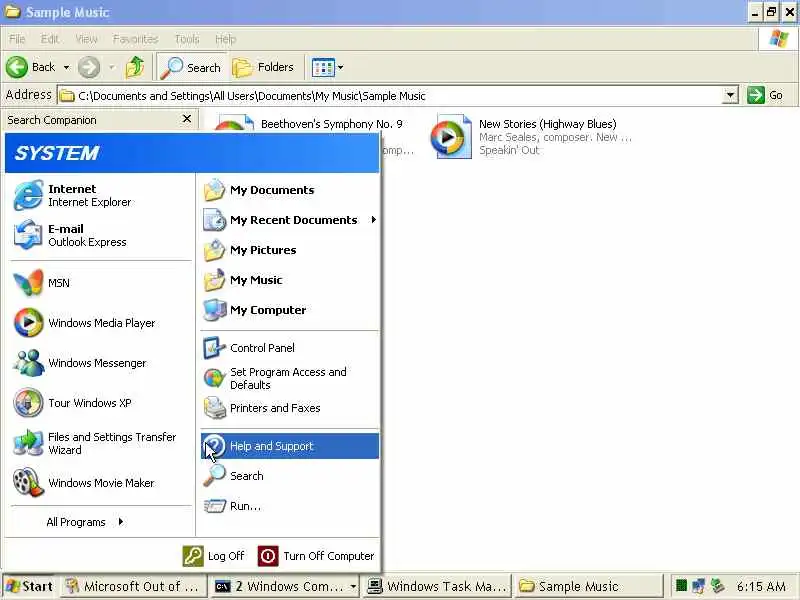The height and width of the screenshot is (600, 800).
Task: Click the Back toolbar button
Action: coord(31,67)
